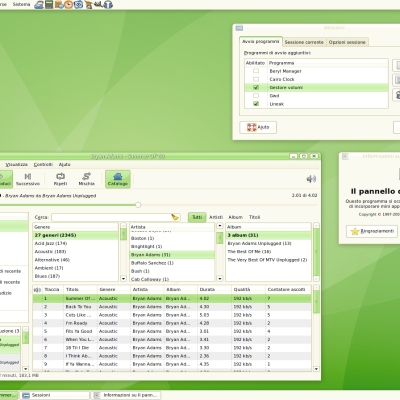Select Buffalo Sanchez (1) artist
The height and width of the screenshot is (400, 400).
pos(172,263)
